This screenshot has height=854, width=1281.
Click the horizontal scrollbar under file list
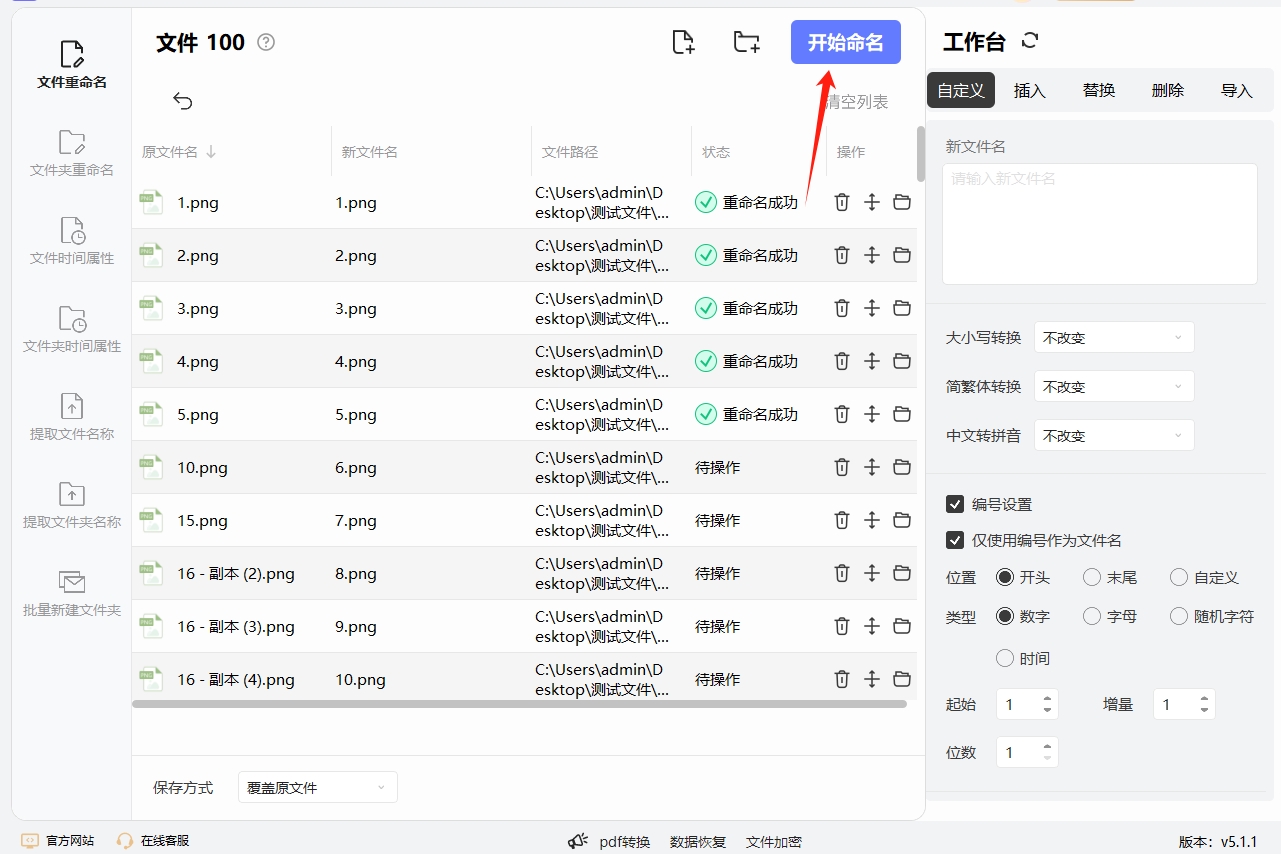(519, 704)
